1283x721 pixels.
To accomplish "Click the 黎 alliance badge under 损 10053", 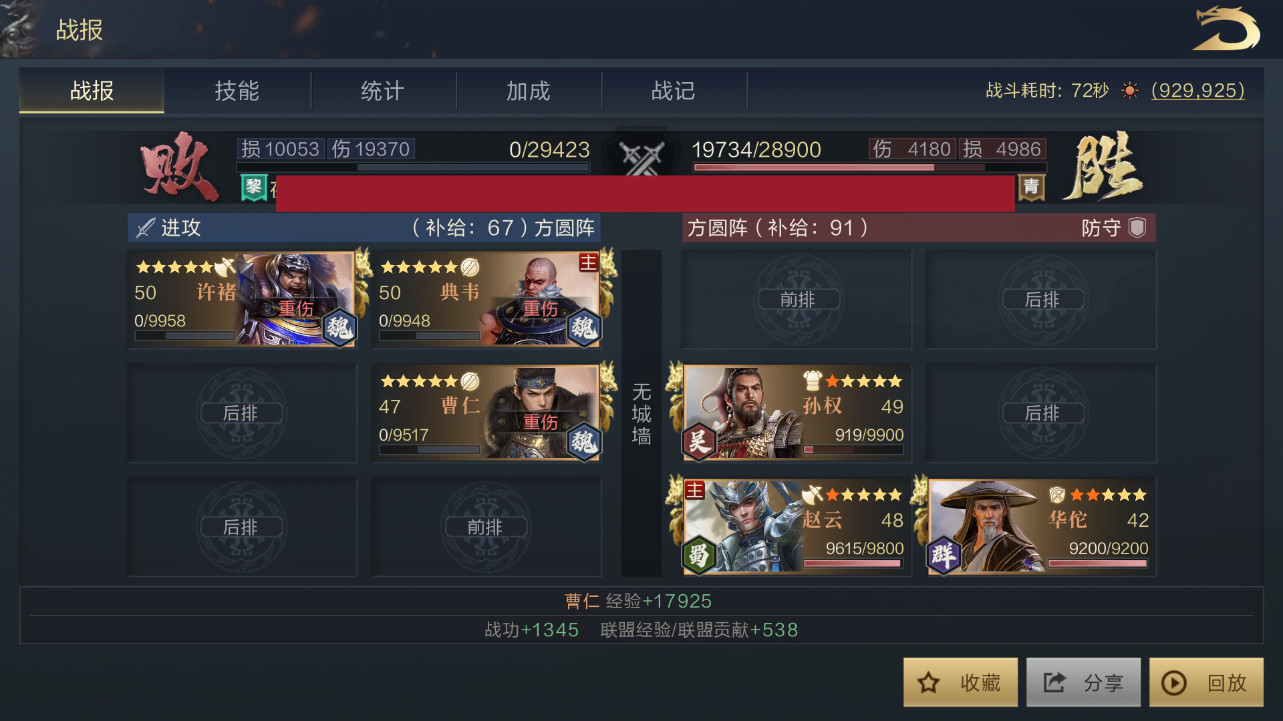I will click(x=254, y=187).
